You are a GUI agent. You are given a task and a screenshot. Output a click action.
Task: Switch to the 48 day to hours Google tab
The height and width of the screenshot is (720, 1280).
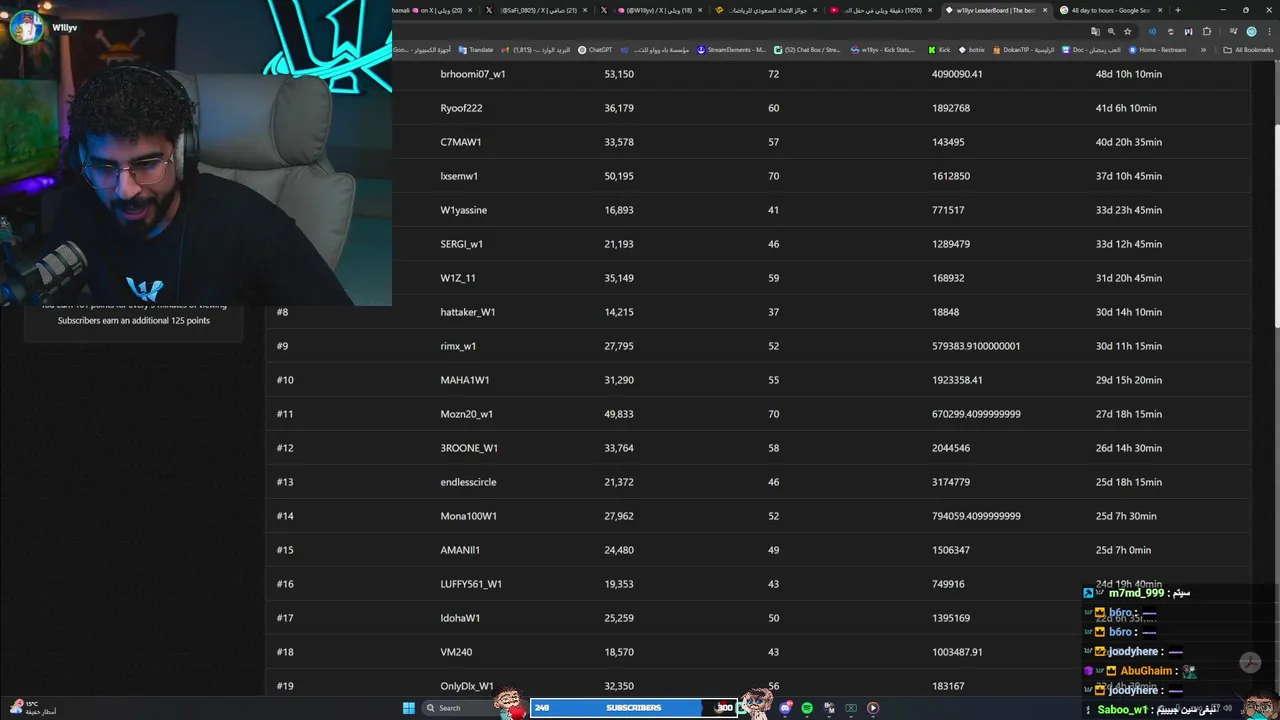pos(1110,10)
